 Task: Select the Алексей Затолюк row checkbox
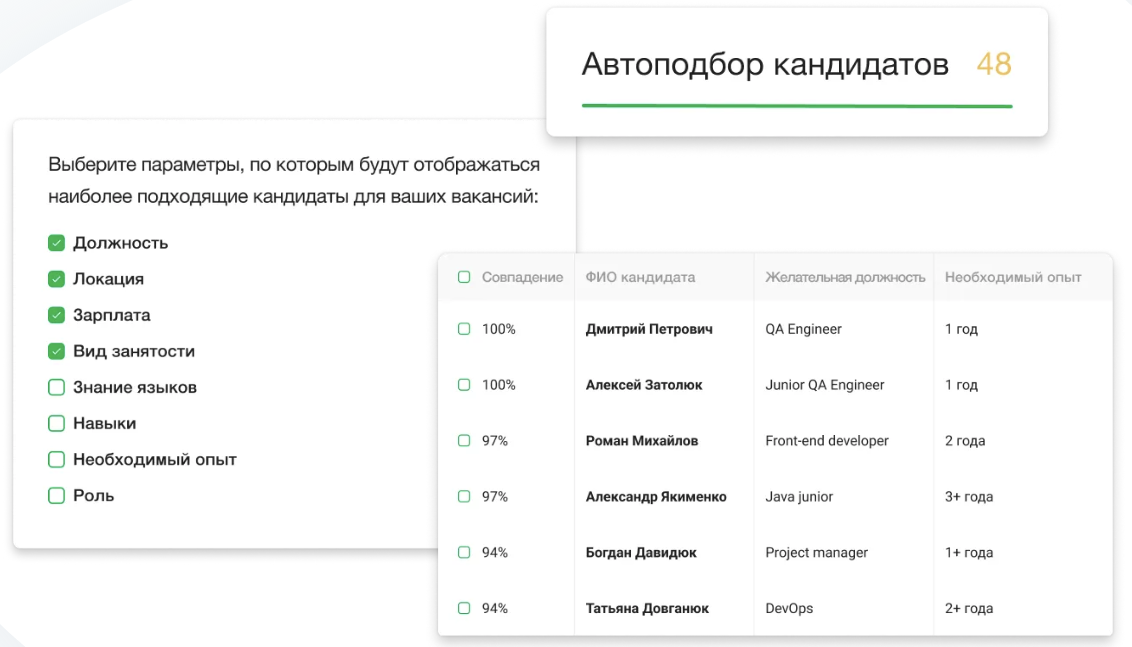click(x=464, y=385)
